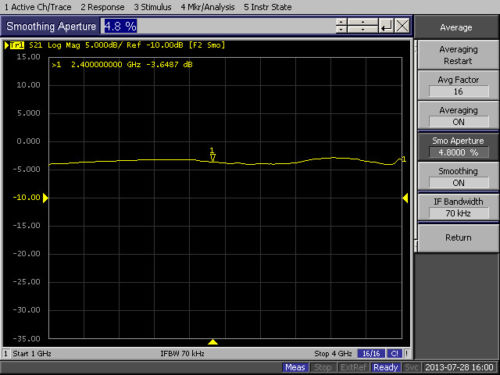Click the yellow reference arrow on right edge
The width and height of the screenshot is (500, 375).
[405, 198]
